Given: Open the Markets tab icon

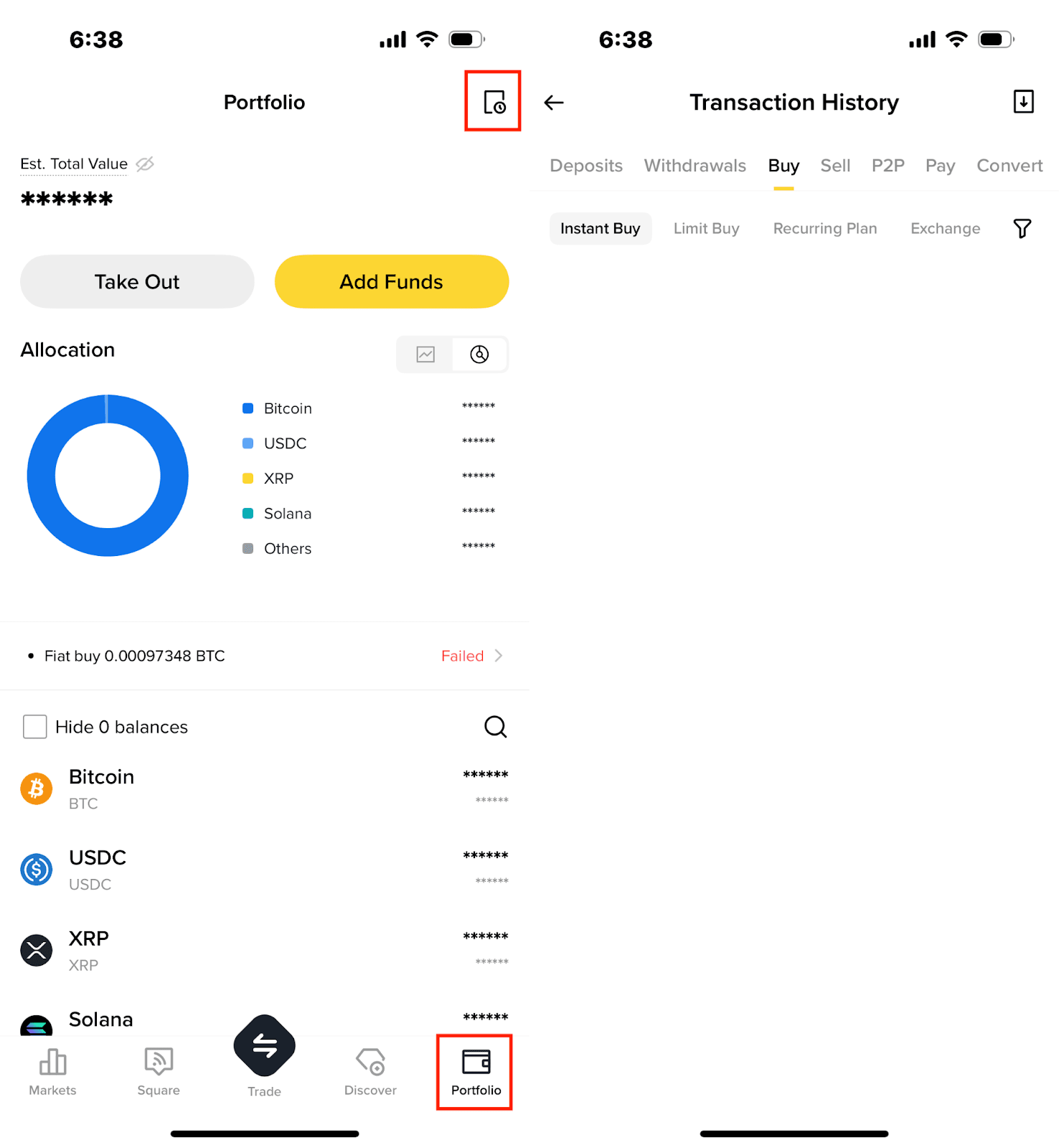Looking at the screenshot, I should (x=52, y=1063).
